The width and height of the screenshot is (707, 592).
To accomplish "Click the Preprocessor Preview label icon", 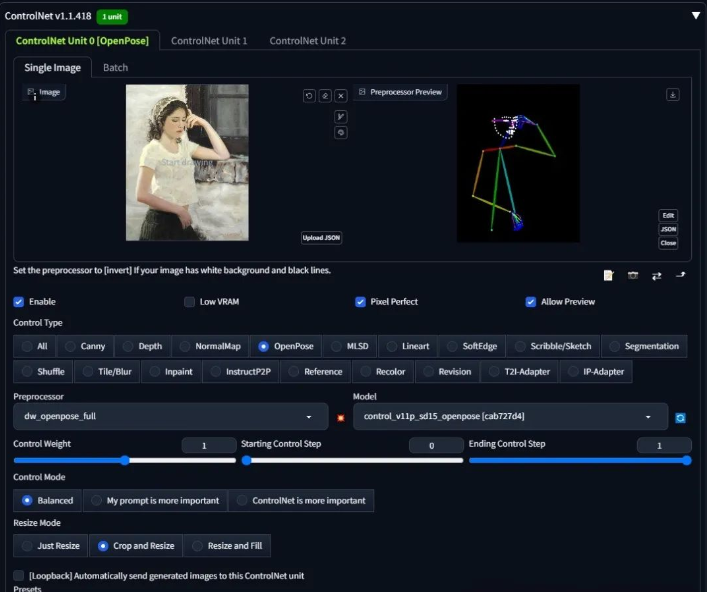I will [362, 92].
